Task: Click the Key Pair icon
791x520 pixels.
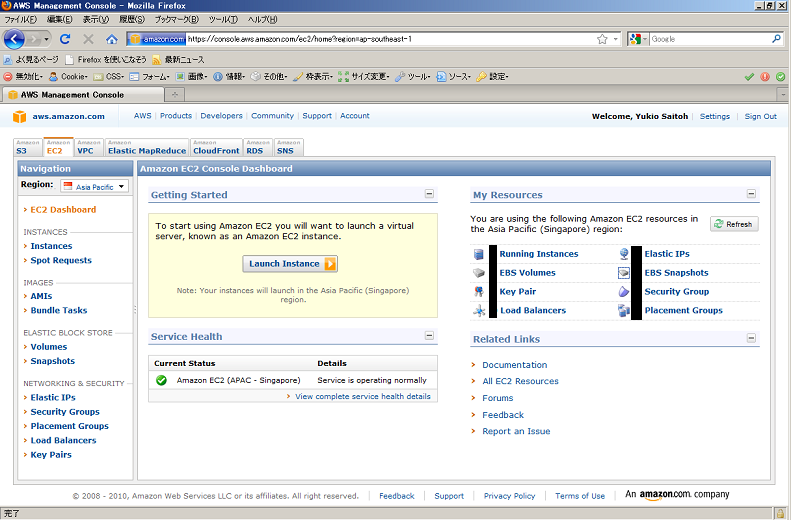Action: (x=479, y=292)
